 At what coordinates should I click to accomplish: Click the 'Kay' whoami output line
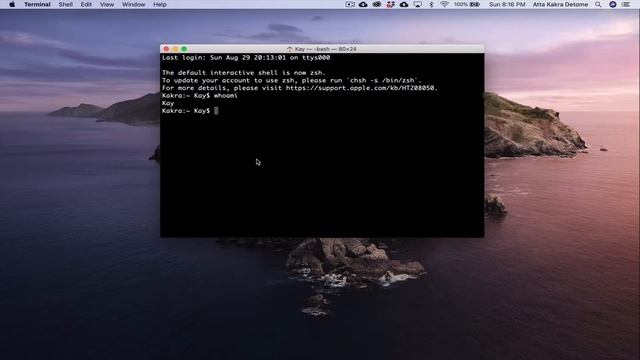[x=168, y=103]
